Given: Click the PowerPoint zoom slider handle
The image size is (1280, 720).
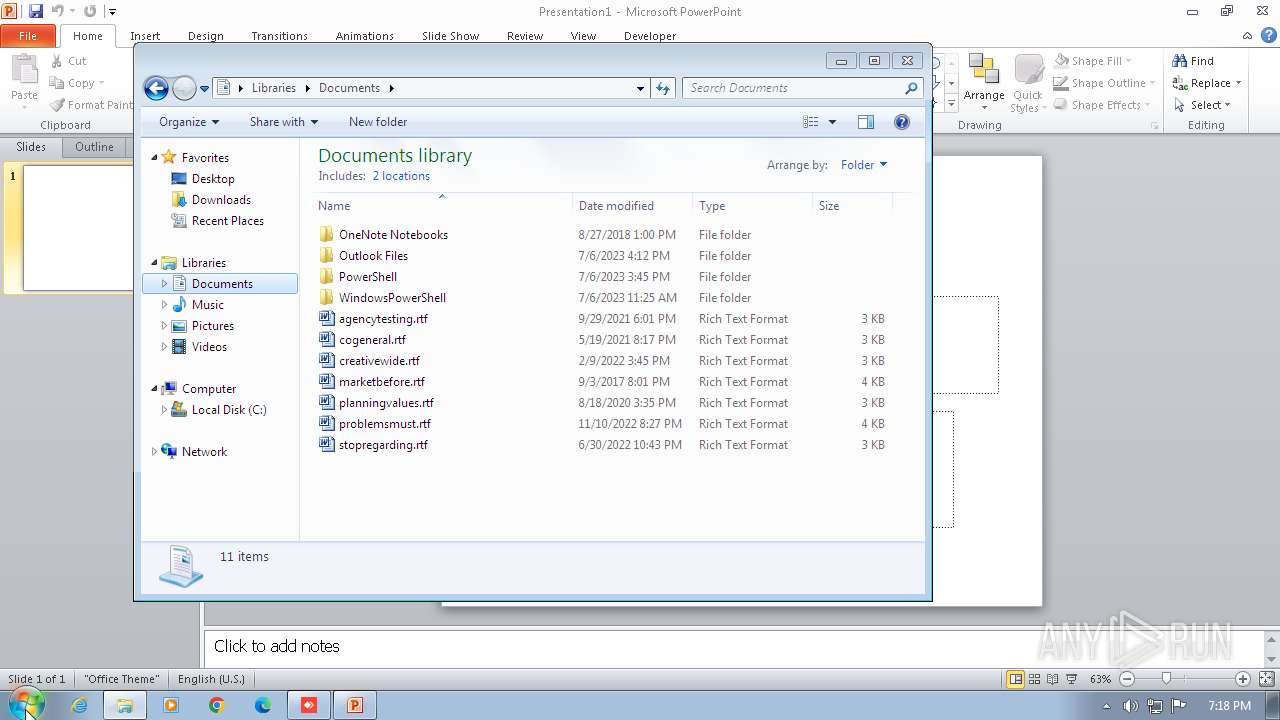Looking at the screenshot, I should 1166,679.
